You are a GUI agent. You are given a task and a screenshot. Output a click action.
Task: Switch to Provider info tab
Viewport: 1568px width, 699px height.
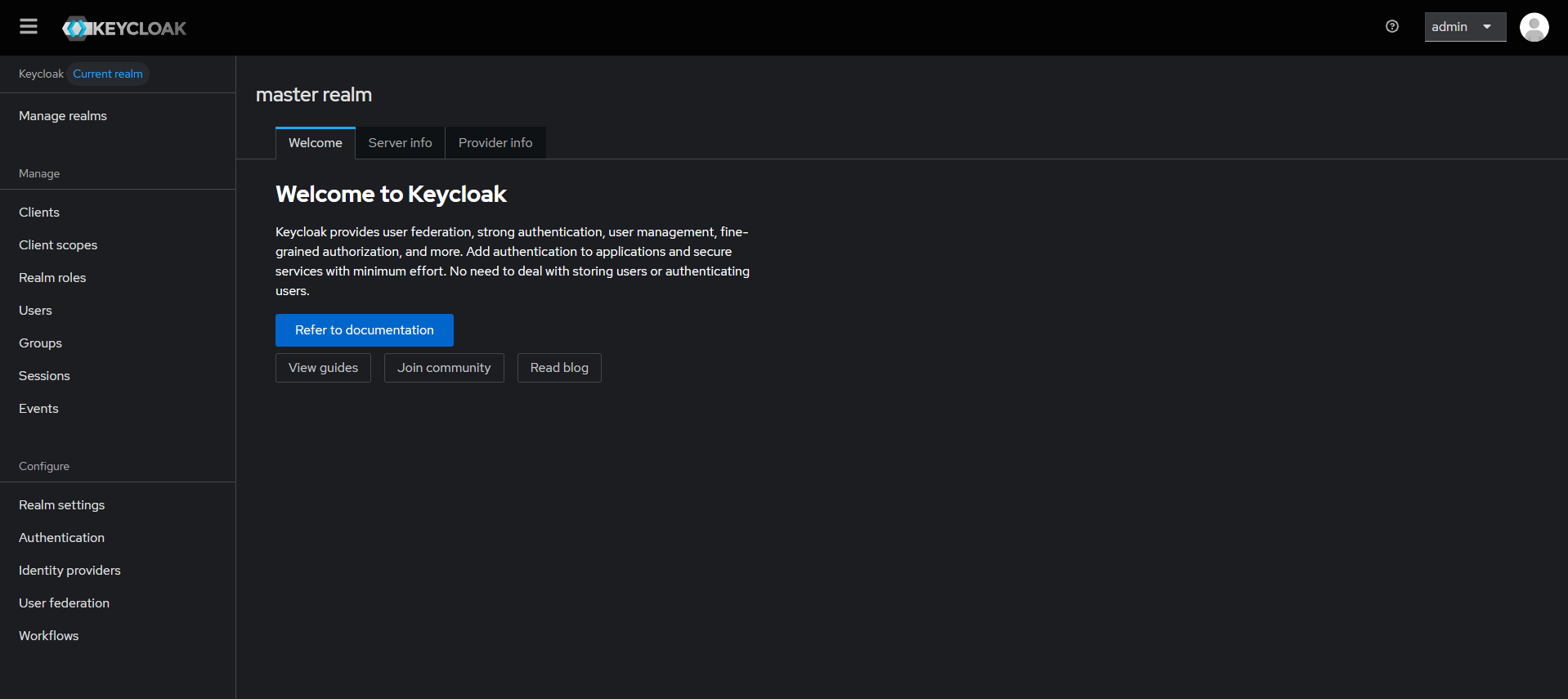tap(495, 143)
